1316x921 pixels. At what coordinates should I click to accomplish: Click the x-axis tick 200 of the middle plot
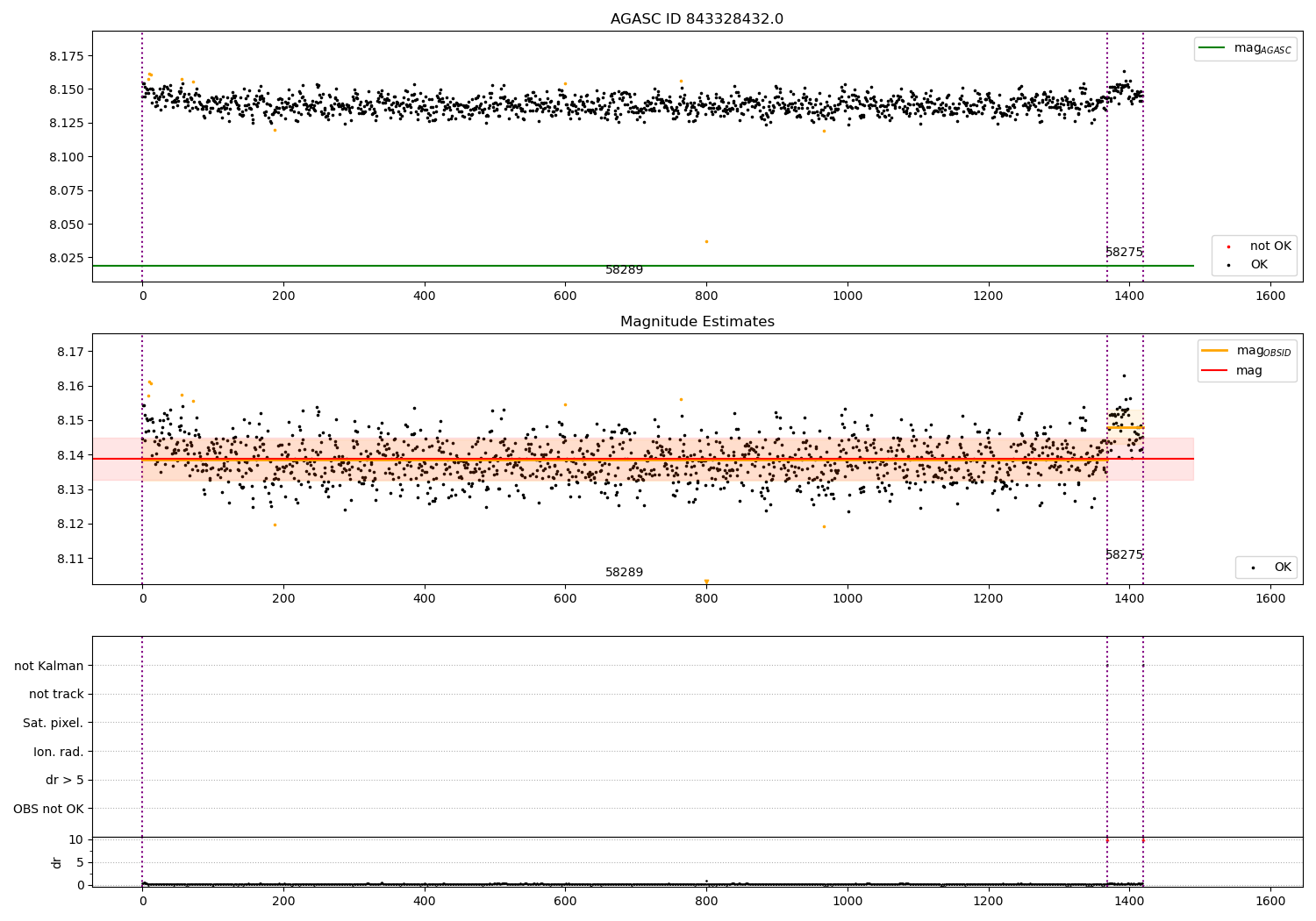283,599
